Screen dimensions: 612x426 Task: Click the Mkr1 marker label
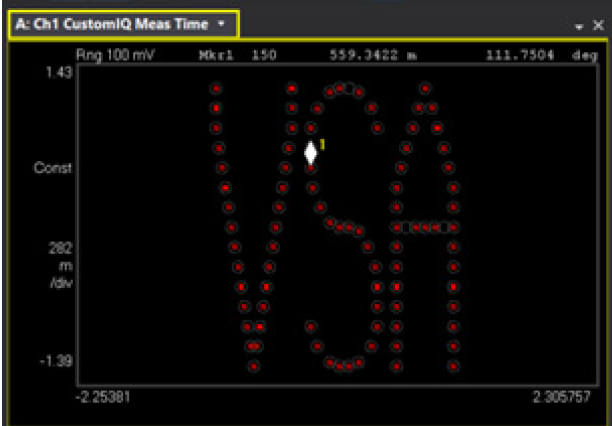(x=216, y=55)
